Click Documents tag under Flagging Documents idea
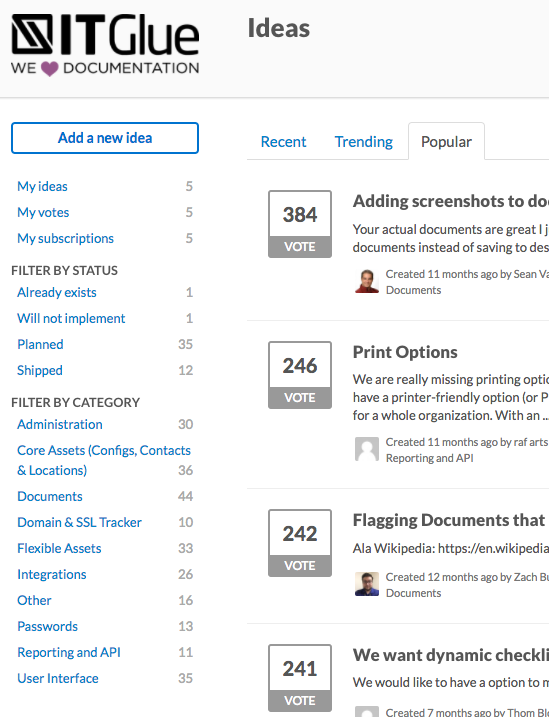This screenshot has width=549, height=717. pyautogui.click(x=413, y=593)
